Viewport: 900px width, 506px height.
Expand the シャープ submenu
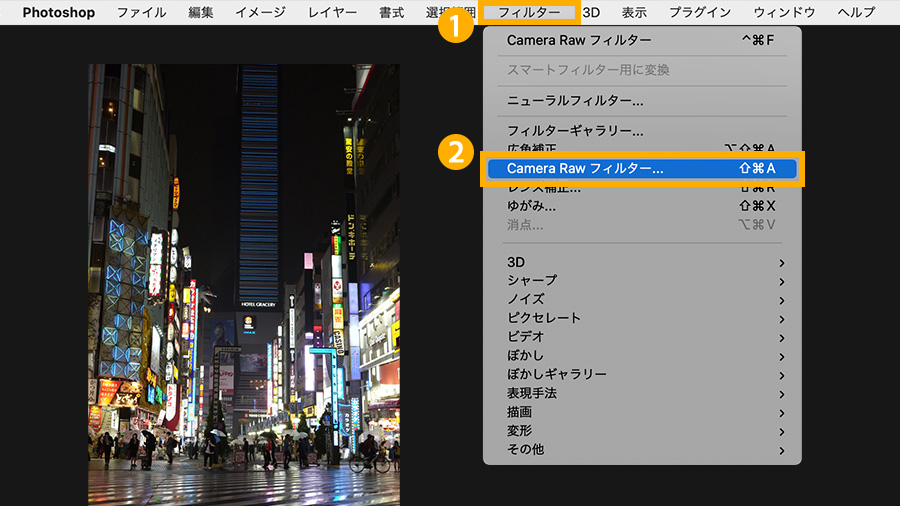642,281
